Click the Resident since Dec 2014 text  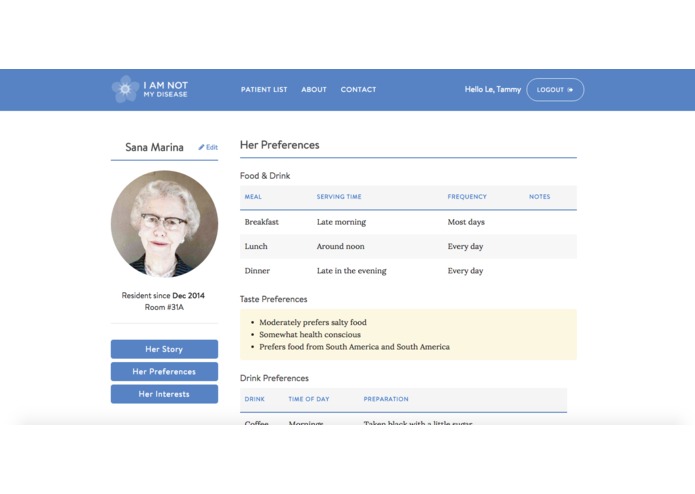pyautogui.click(x=163, y=296)
